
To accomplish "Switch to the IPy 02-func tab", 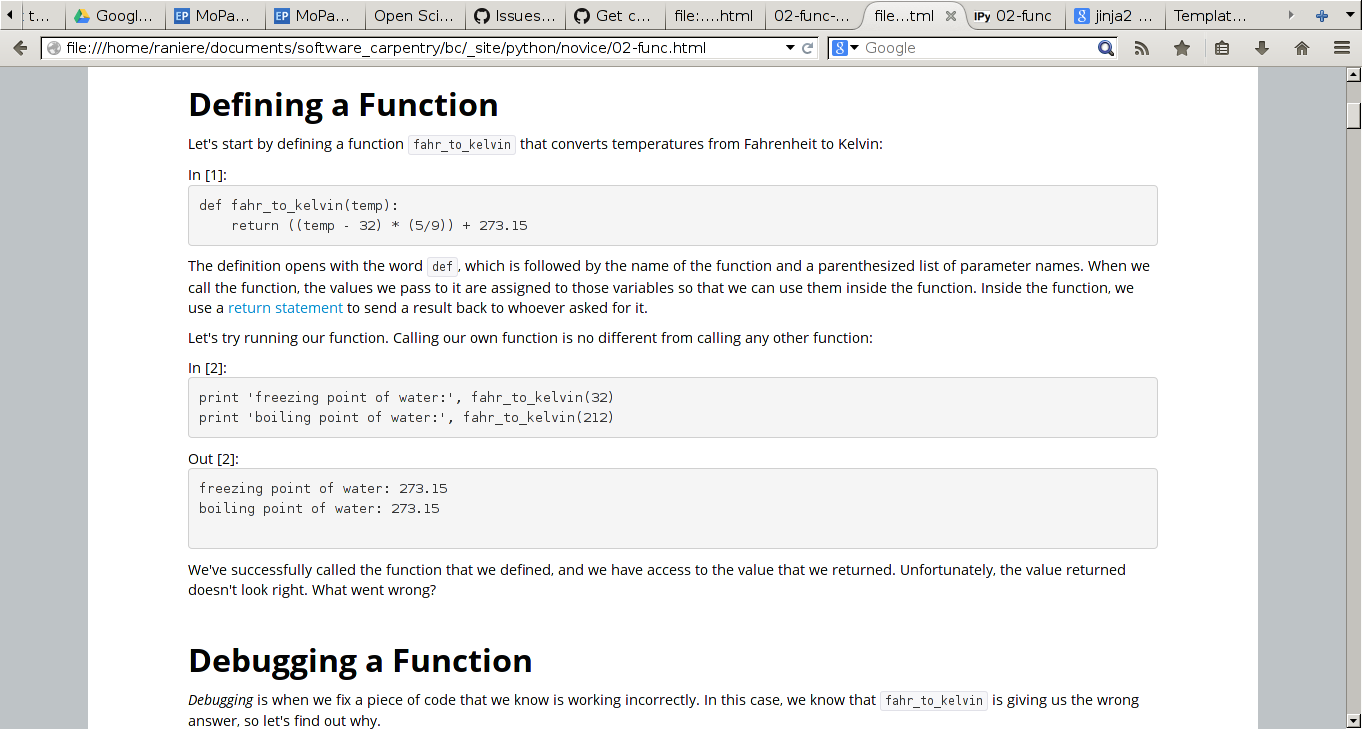I will (1014, 16).
